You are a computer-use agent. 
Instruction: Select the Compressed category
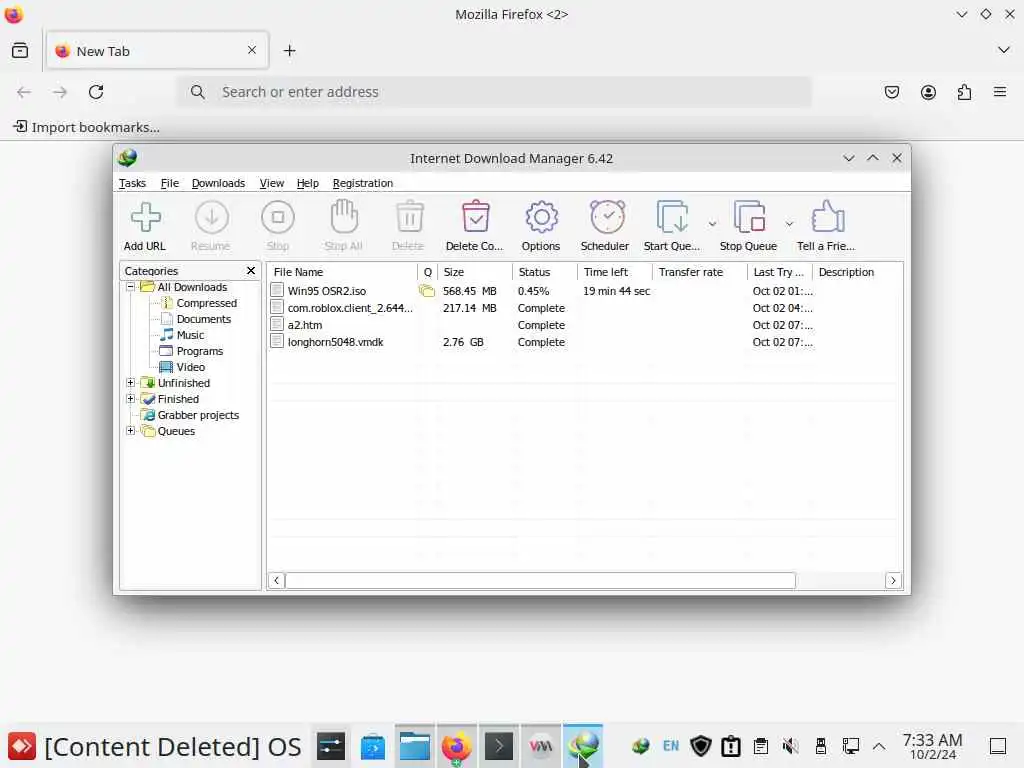tap(206, 303)
